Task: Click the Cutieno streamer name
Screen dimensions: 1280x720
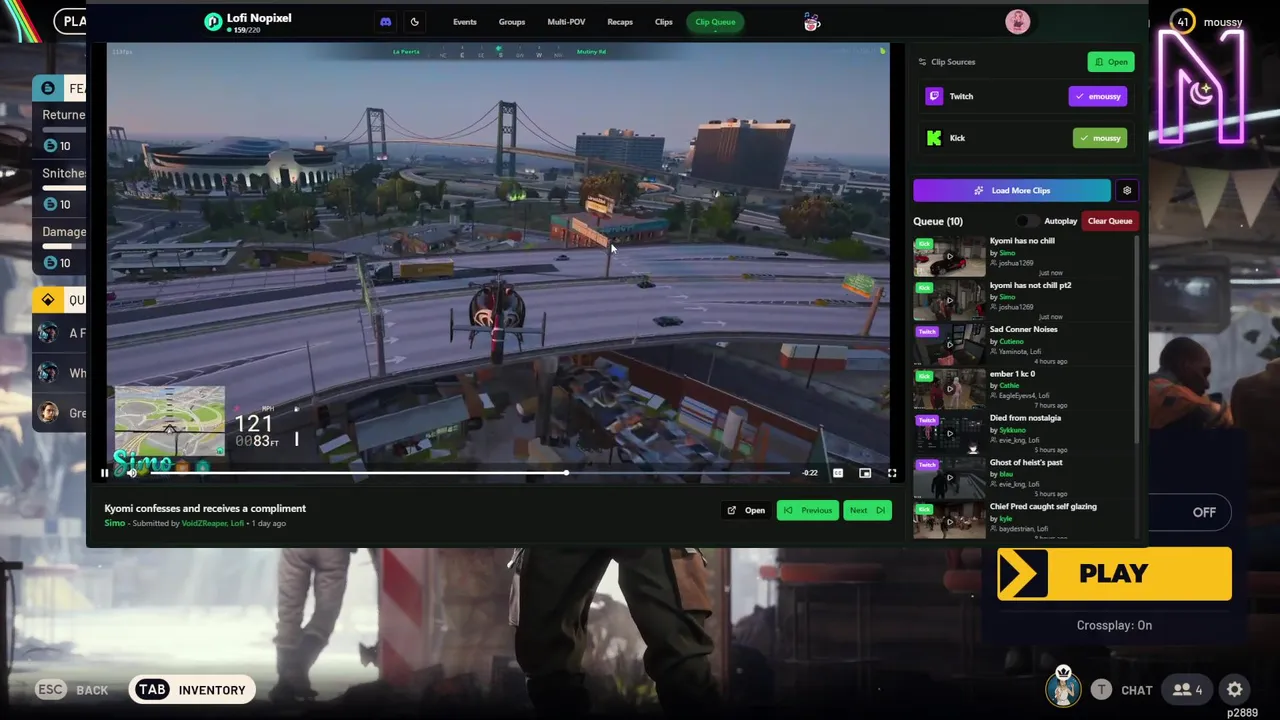Action: [x=1011, y=341]
